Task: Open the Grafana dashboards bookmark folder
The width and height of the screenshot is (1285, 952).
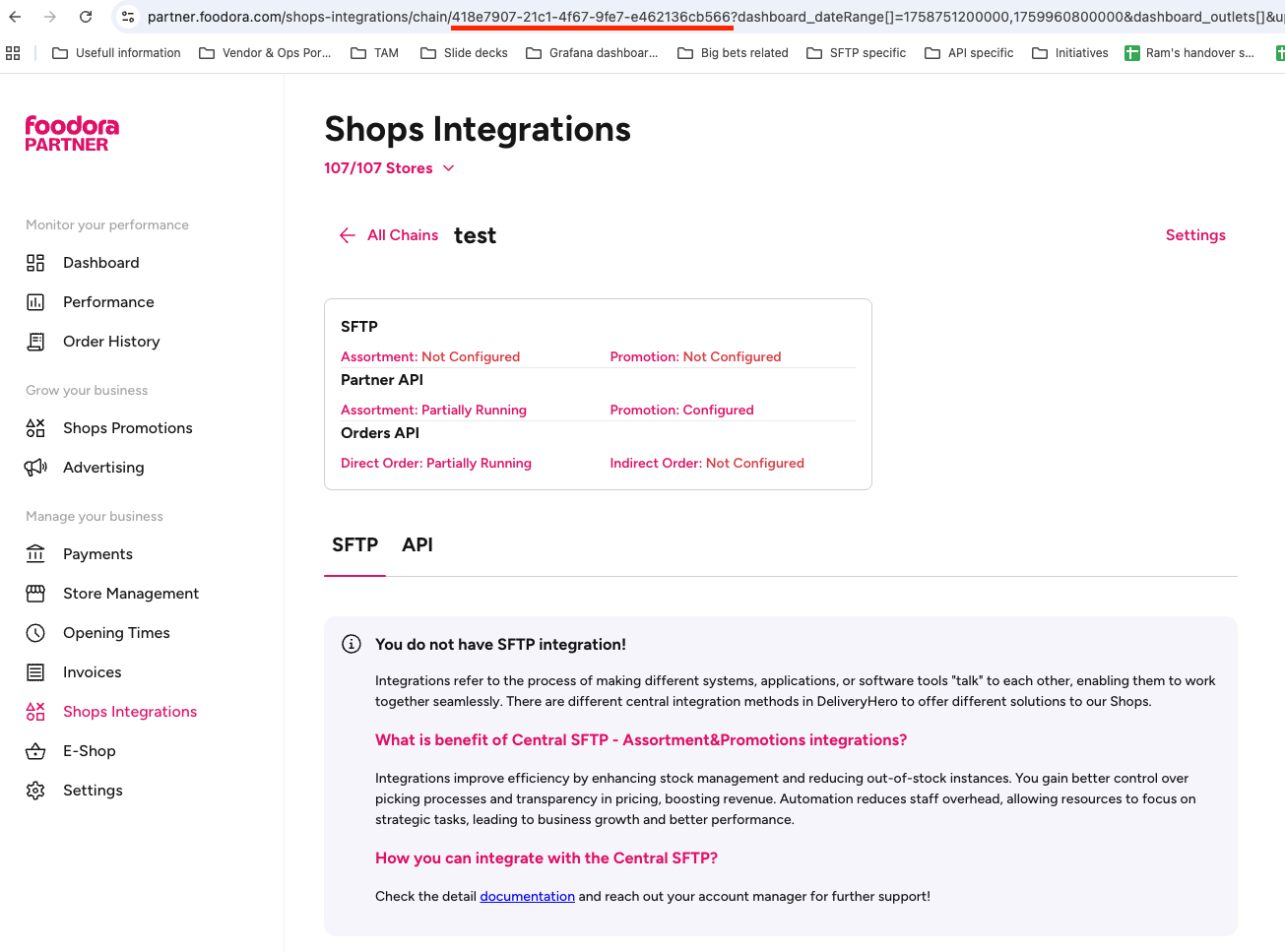Action: [592, 53]
